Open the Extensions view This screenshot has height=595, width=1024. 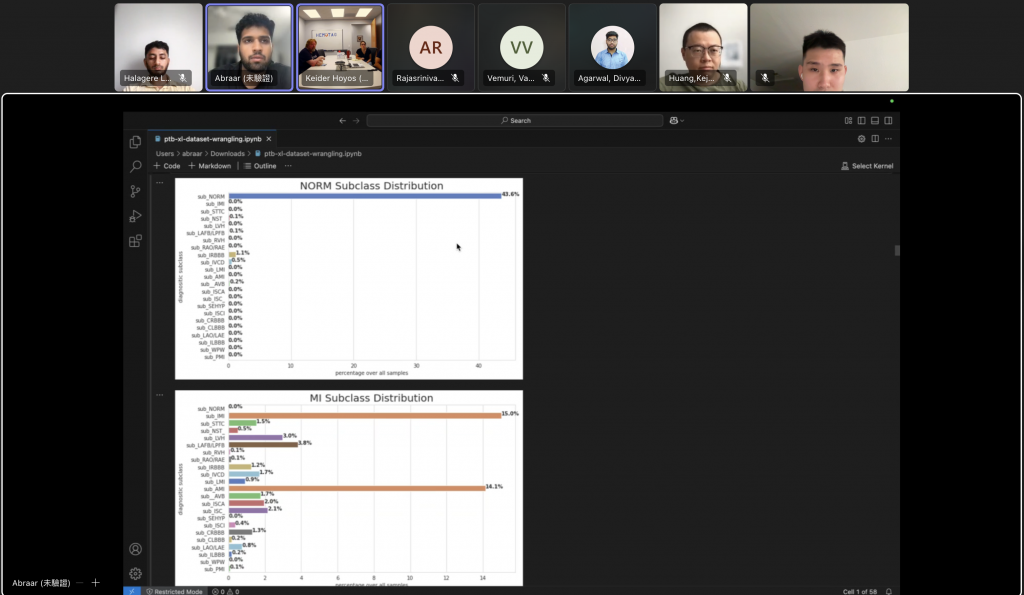(x=135, y=241)
